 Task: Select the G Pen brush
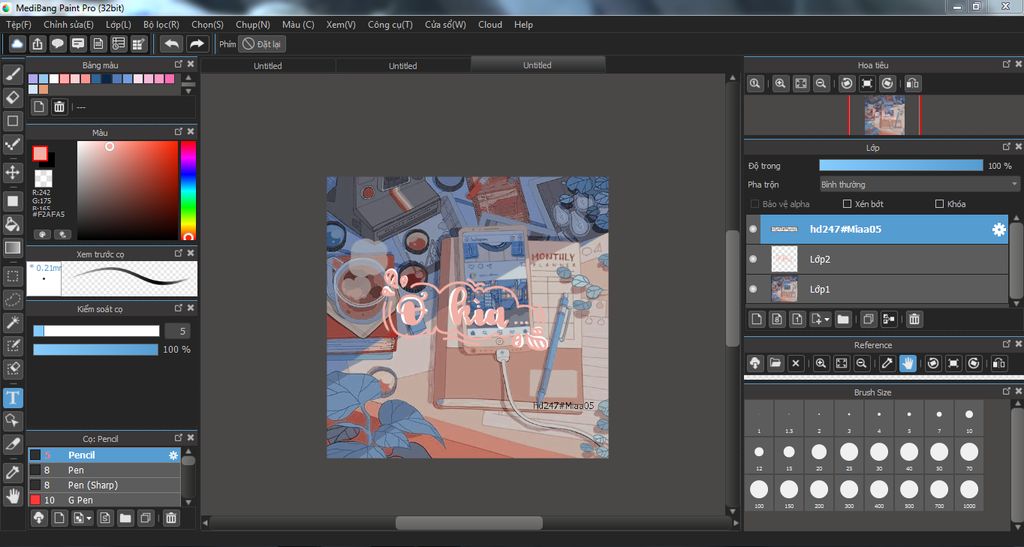(104, 500)
